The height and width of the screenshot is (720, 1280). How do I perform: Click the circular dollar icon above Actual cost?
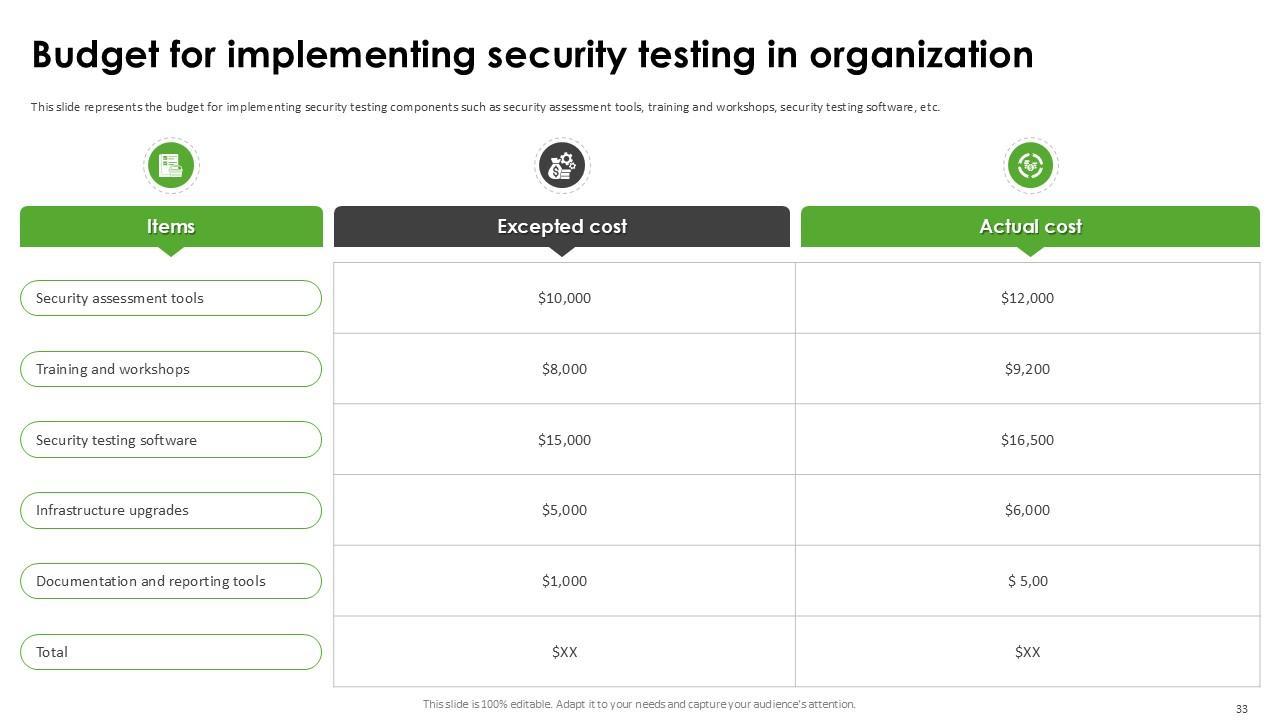(x=1030, y=165)
